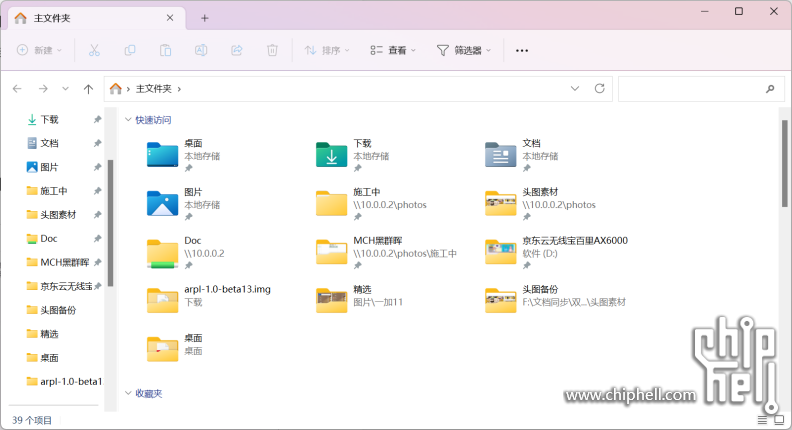Select the 主文件夹 tab
The height and width of the screenshot is (430, 792).
pos(96,18)
